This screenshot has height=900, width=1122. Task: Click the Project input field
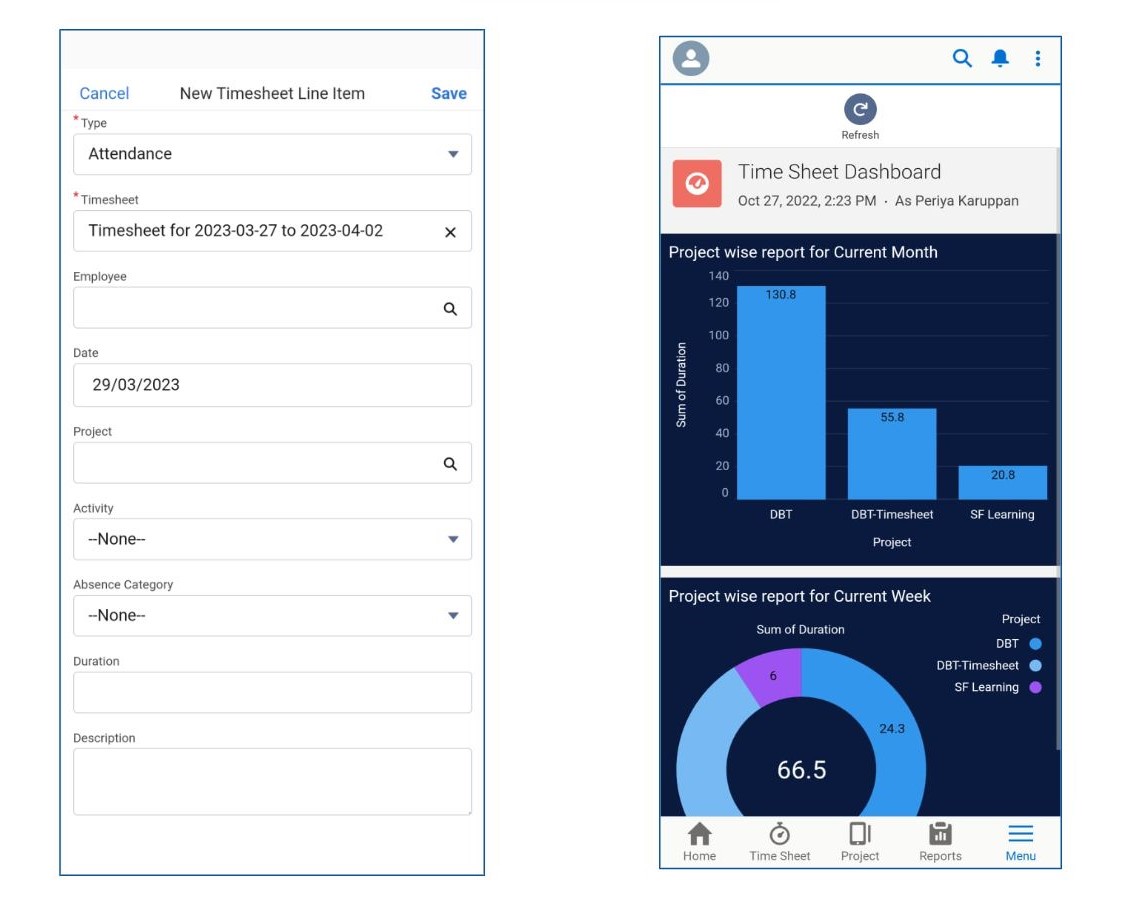click(x=272, y=463)
